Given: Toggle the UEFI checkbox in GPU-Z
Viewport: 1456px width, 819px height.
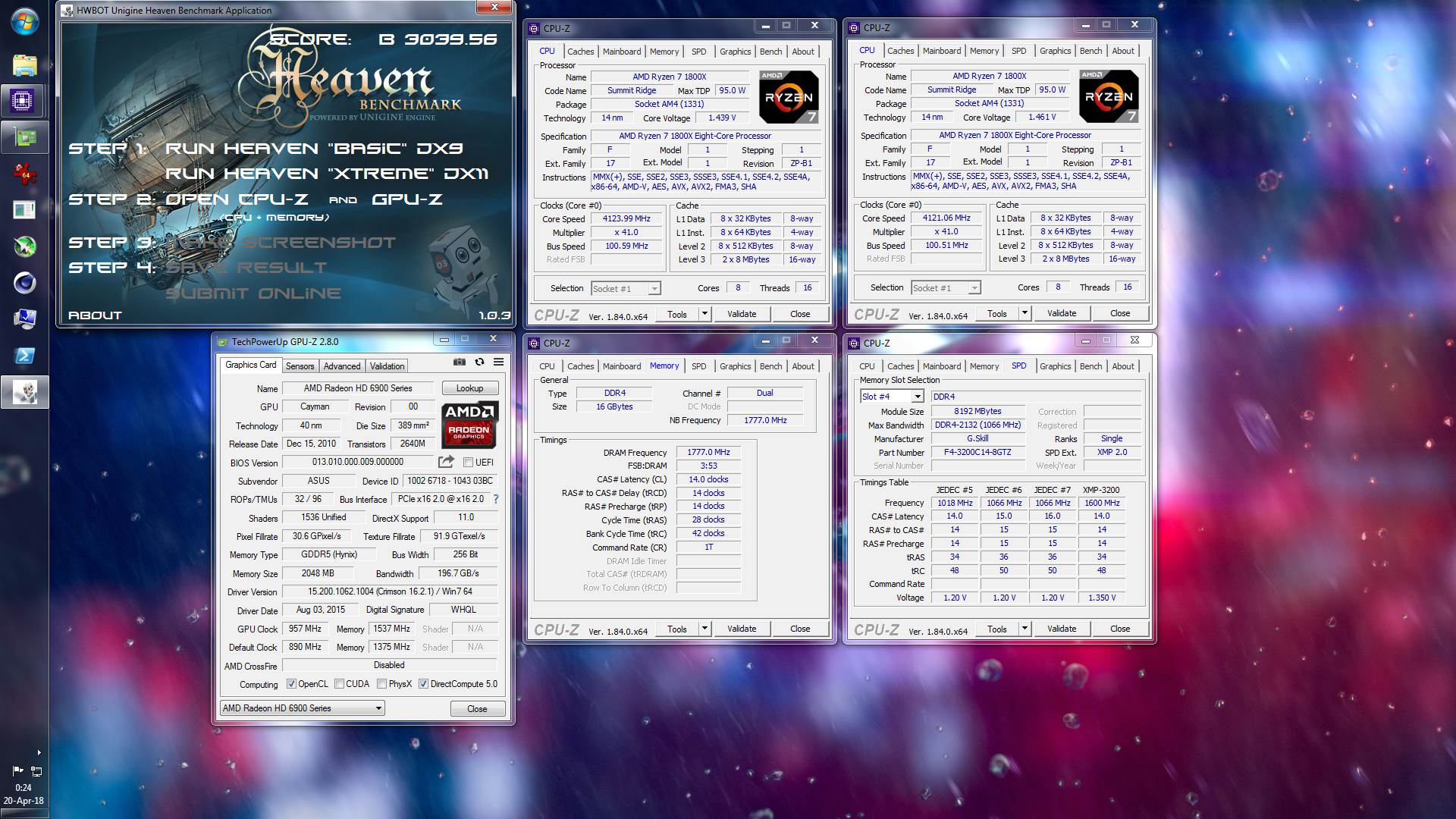Looking at the screenshot, I should click(468, 463).
